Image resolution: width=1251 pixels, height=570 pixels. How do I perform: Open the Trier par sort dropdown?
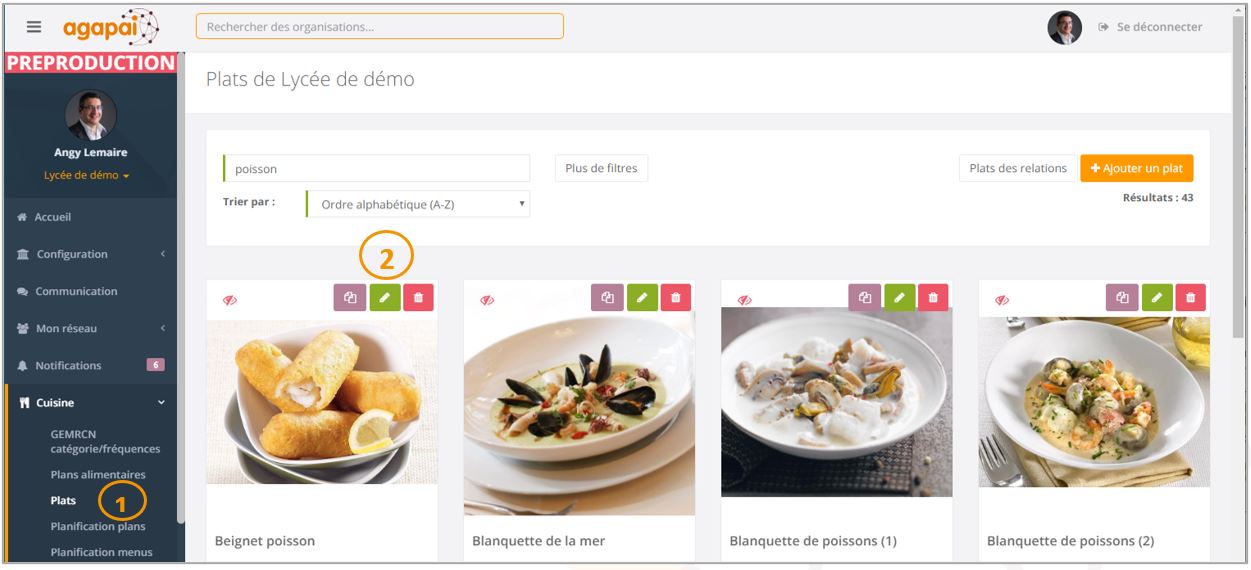(x=418, y=204)
